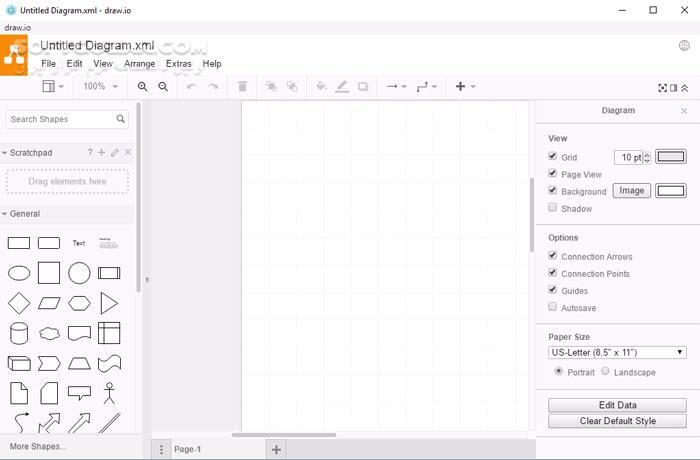The width and height of the screenshot is (700, 460).
Task: Enable the Autosave checkbox
Action: 553,306
